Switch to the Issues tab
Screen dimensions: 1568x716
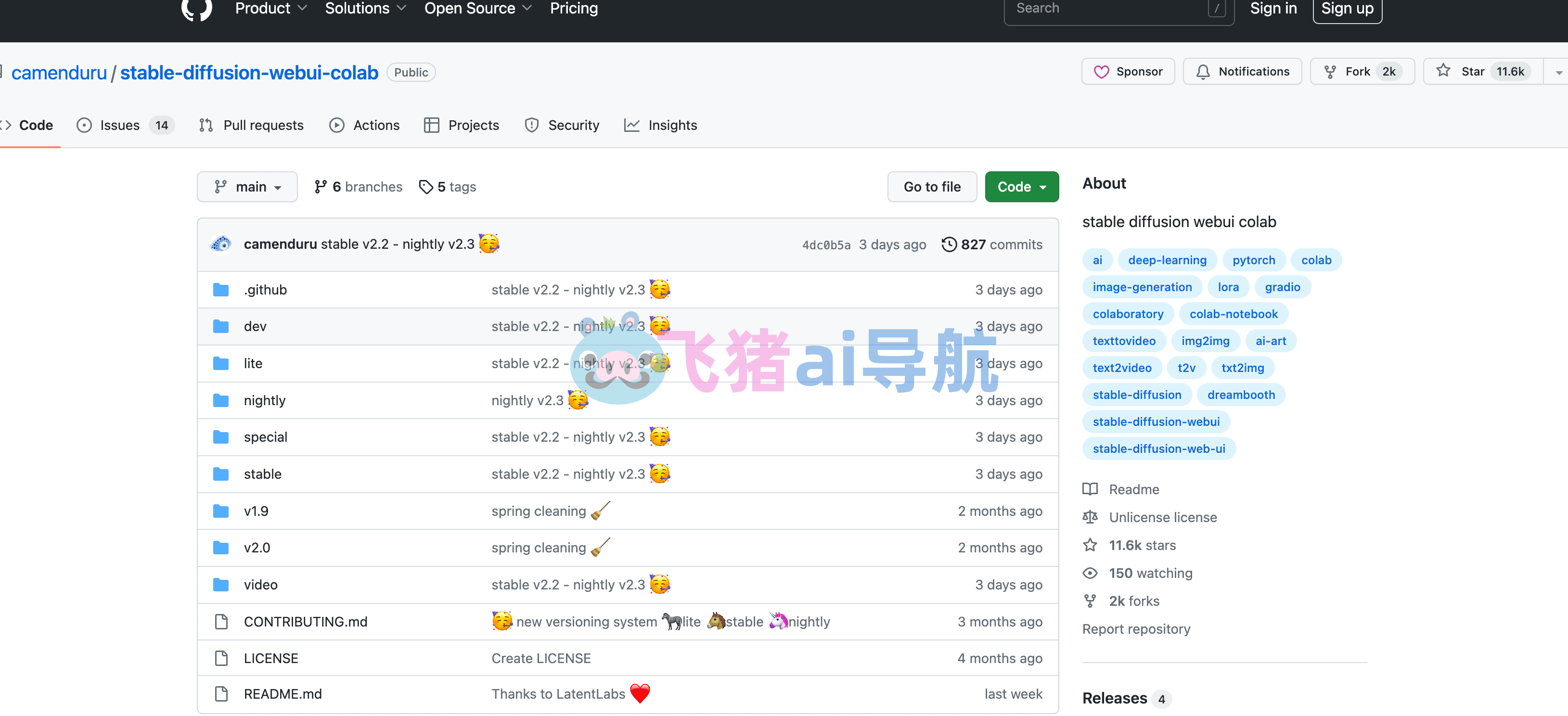point(125,125)
